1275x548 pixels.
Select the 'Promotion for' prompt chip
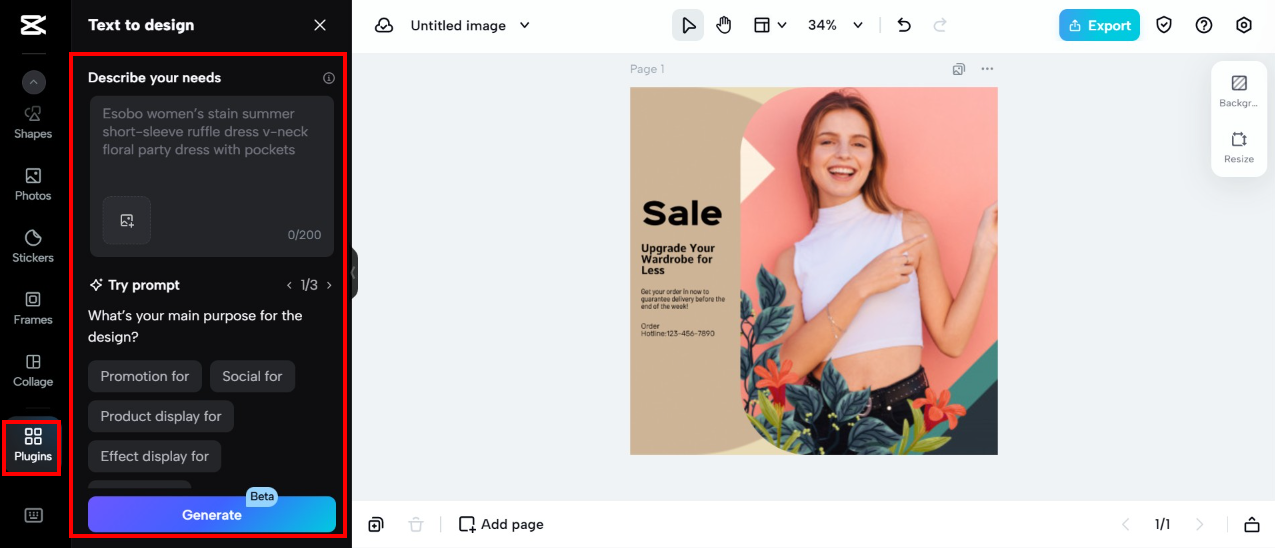coord(145,376)
